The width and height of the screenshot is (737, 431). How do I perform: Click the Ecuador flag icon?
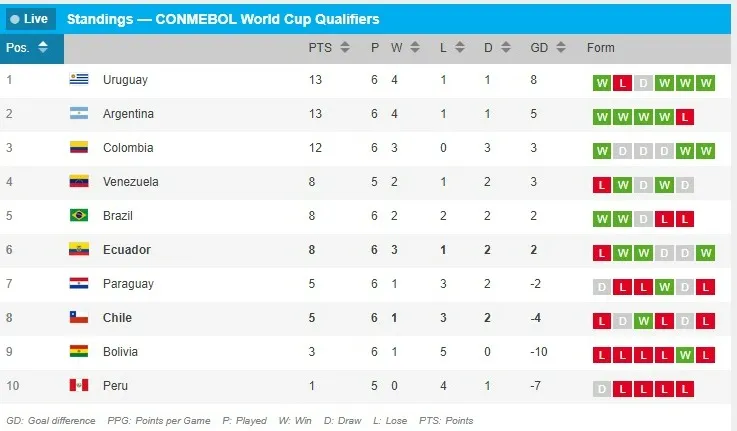tap(79, 250)
